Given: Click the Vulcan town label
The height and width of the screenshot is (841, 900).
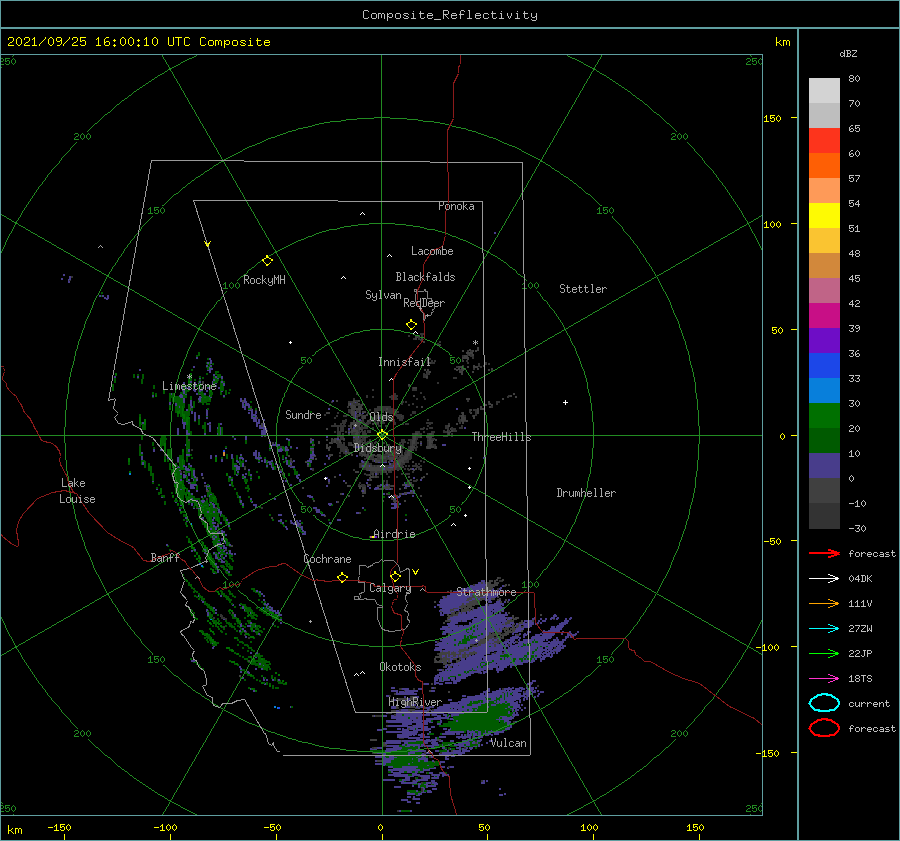Looking at the screenshot, I should click(508, 743).
